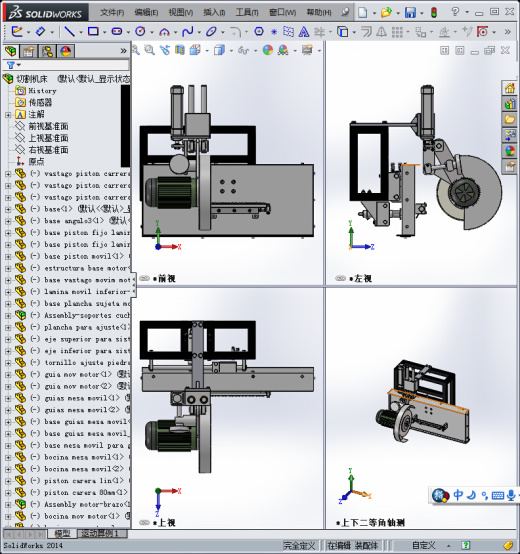This screenshot has height=554, width=520.
Task: Click the Save icon in title bar
Action: (410, 13)
